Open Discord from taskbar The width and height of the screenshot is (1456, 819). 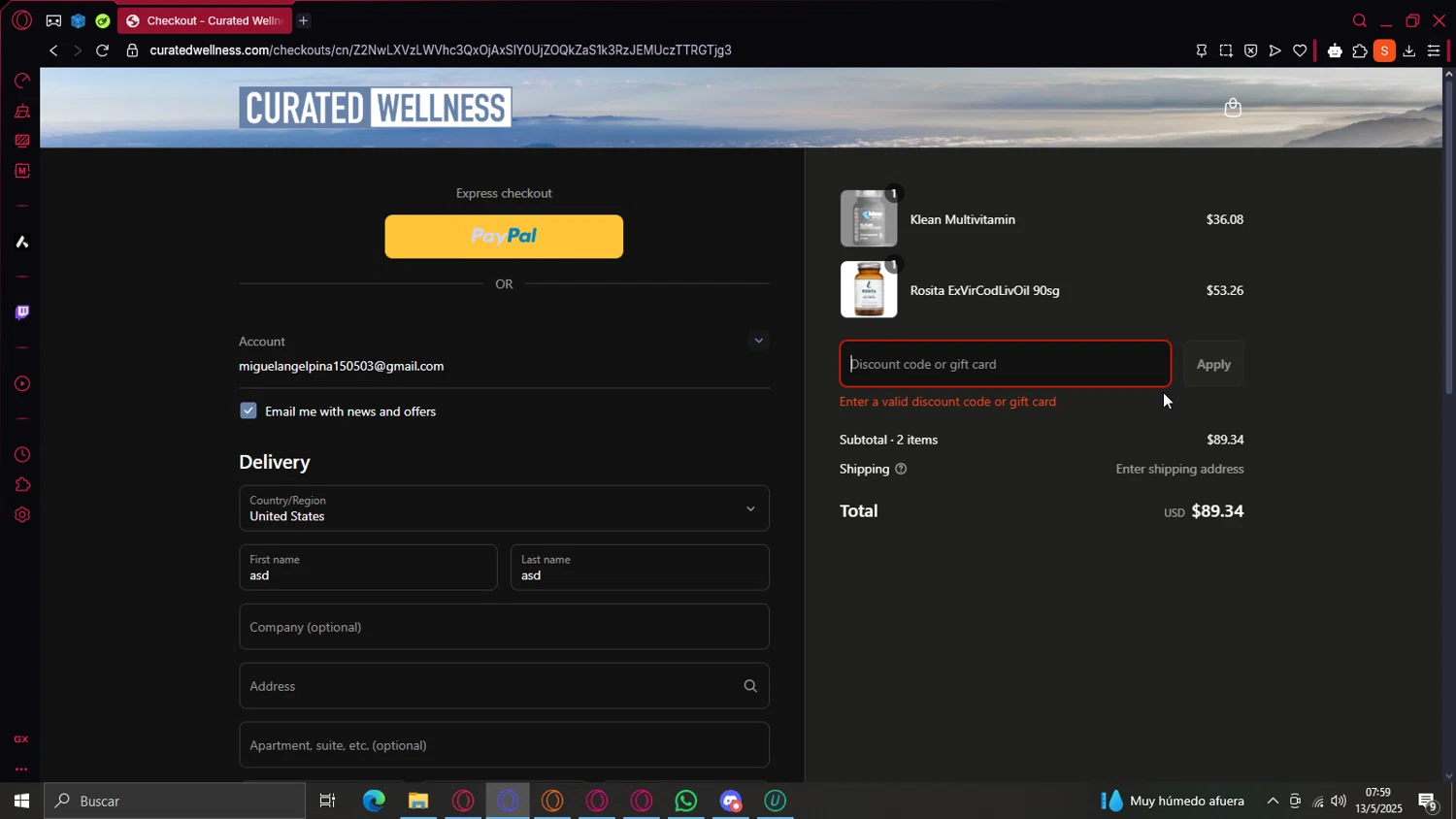tap(731, 801)
